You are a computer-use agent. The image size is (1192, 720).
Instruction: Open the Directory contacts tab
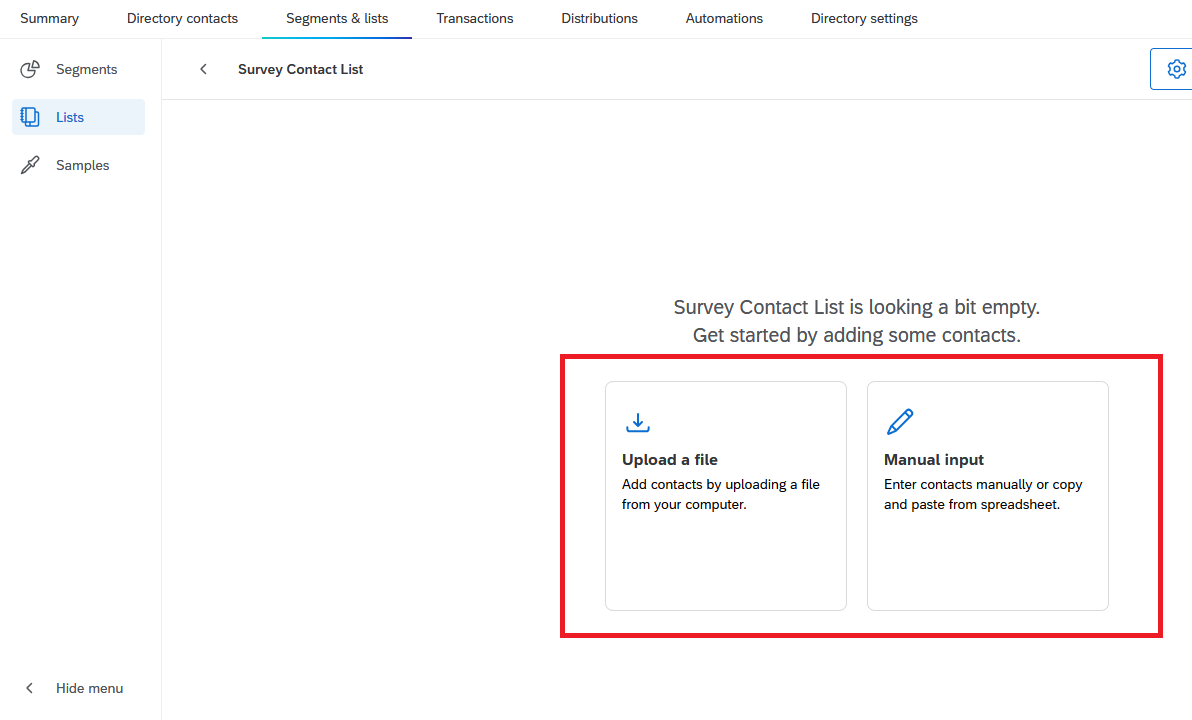(182, 18)
